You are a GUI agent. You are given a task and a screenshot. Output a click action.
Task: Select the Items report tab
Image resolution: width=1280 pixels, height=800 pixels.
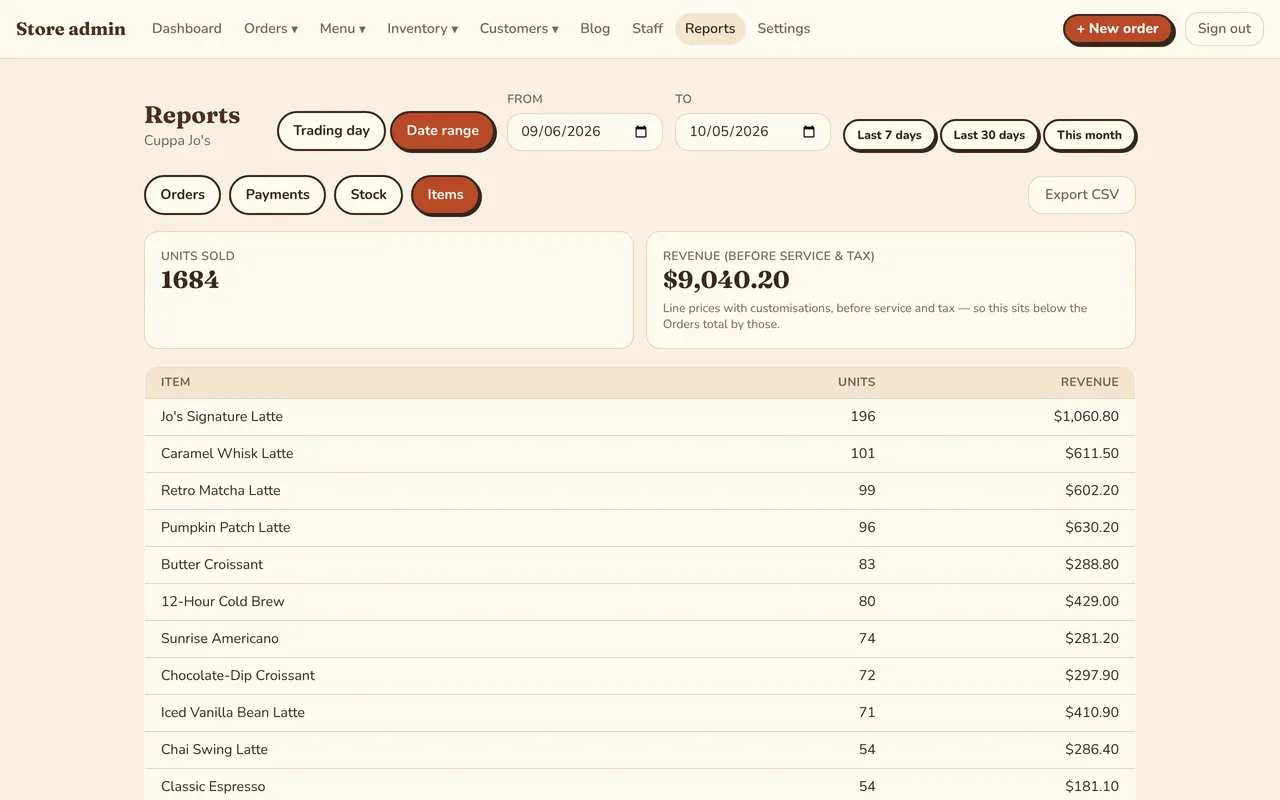445,195
